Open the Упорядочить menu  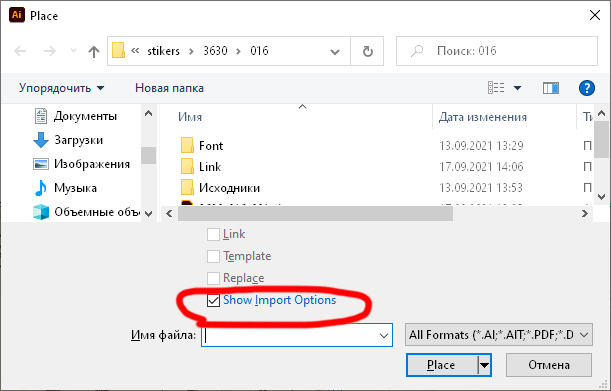62,88
